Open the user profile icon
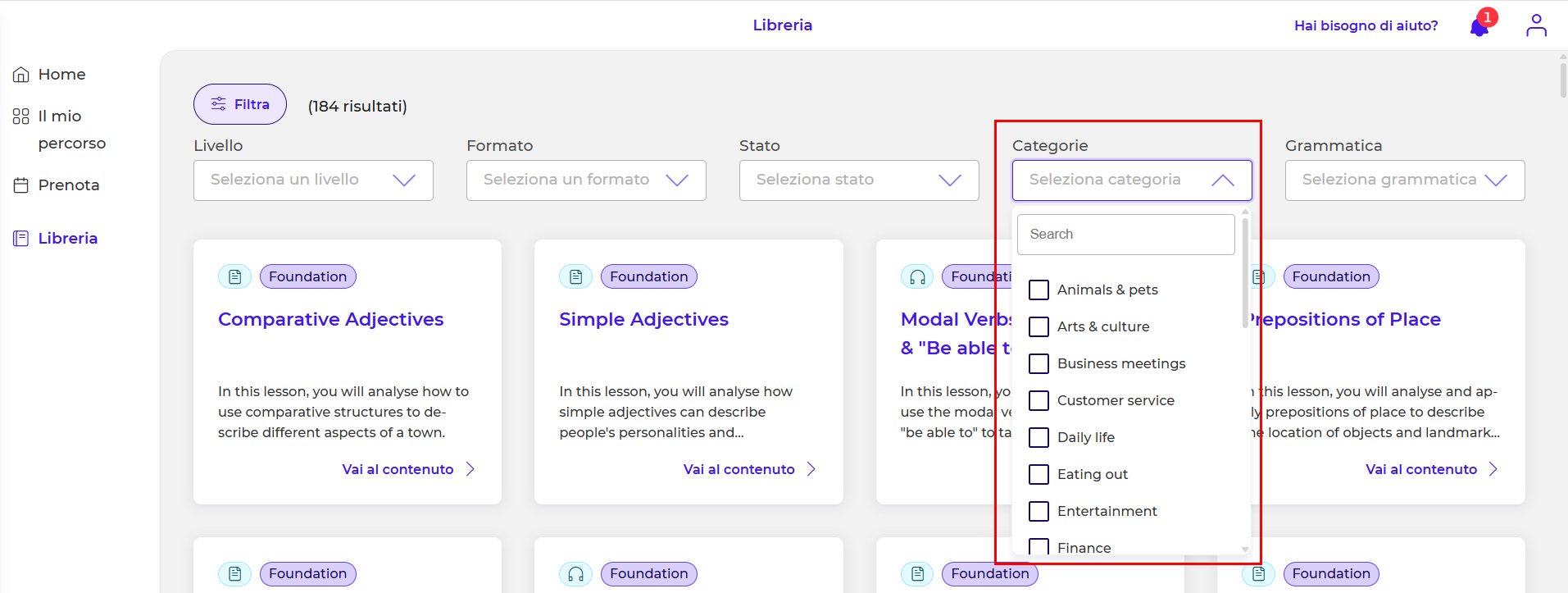Viewport: 1568px width, 593px height. [1536, 25]
